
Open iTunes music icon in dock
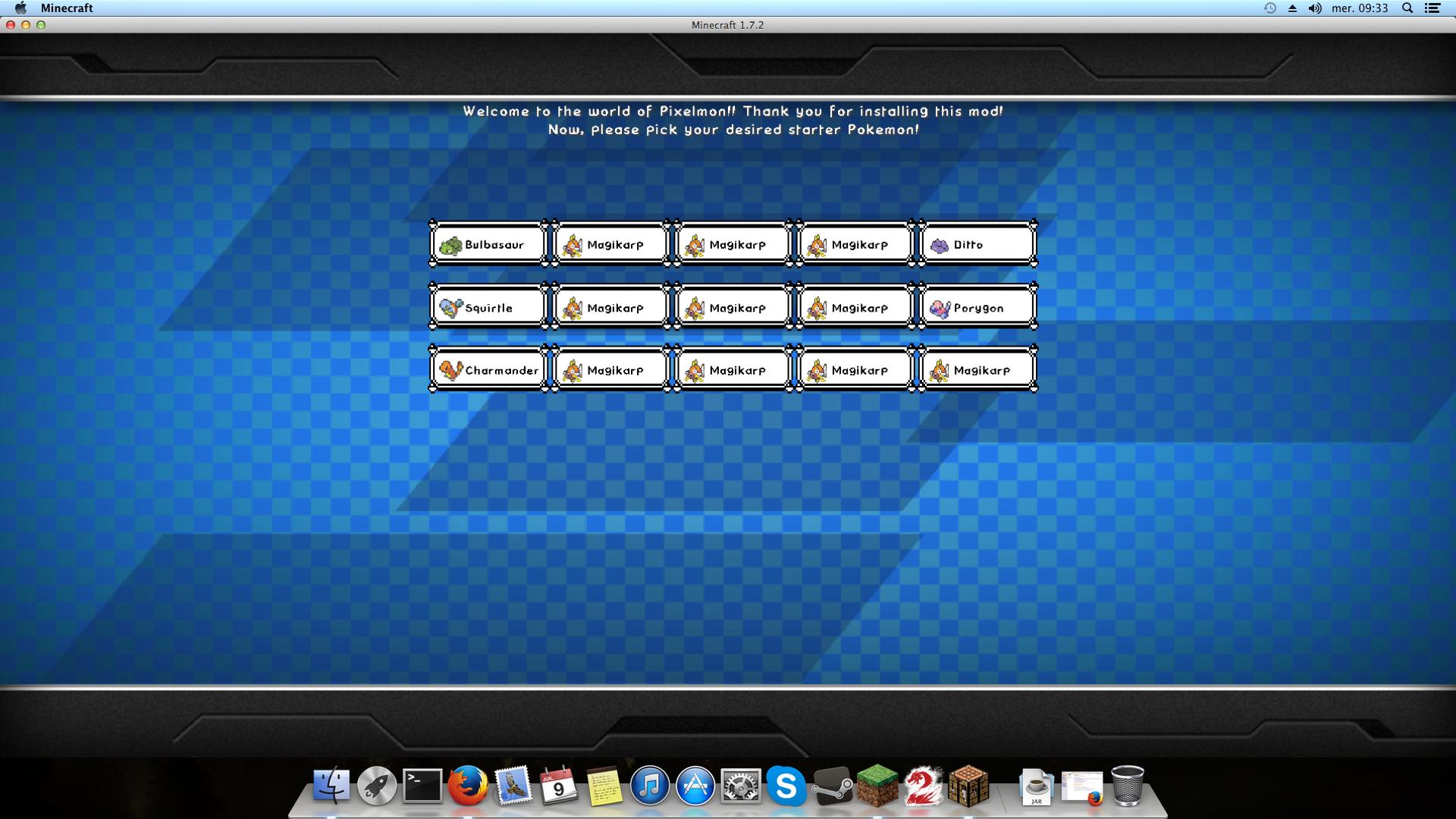[650, 786]
